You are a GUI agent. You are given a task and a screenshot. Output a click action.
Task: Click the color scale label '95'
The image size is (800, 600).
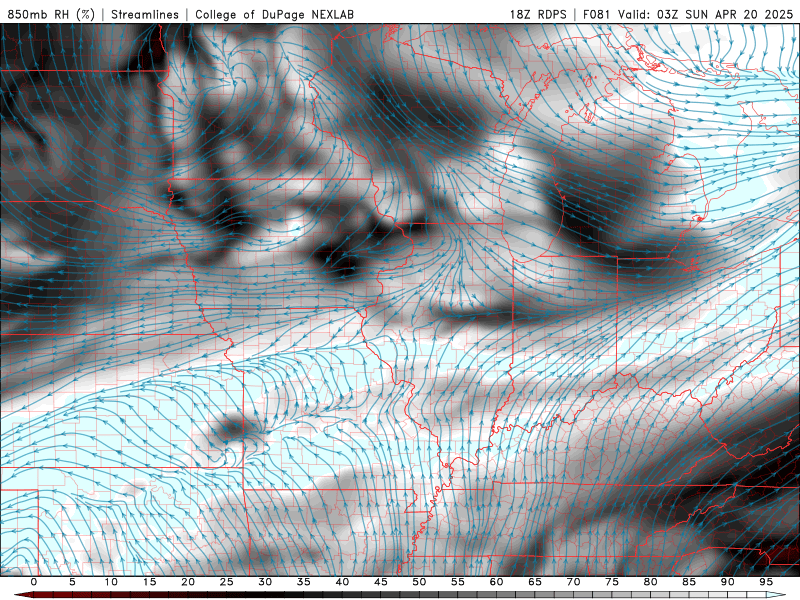(766, 582)
